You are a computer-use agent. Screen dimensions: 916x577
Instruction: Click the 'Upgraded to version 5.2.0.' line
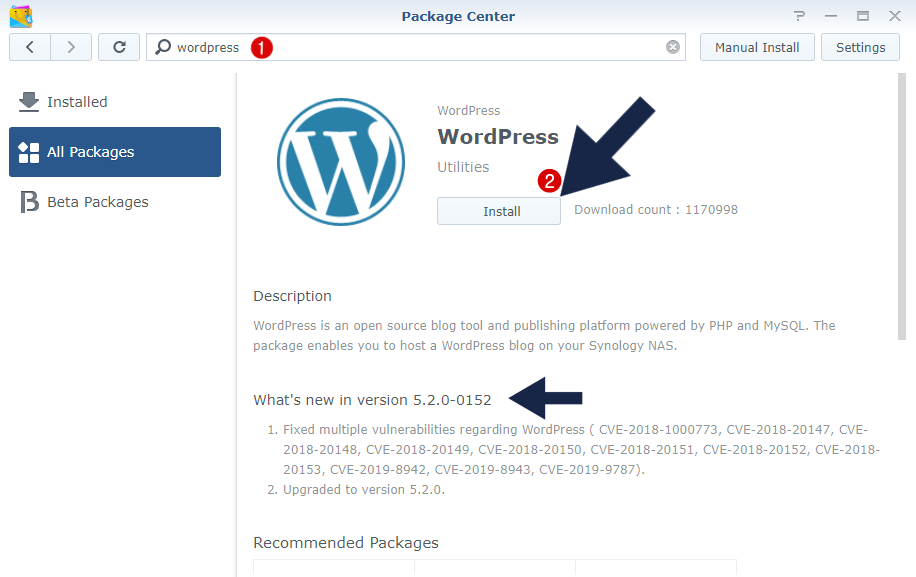364,489
